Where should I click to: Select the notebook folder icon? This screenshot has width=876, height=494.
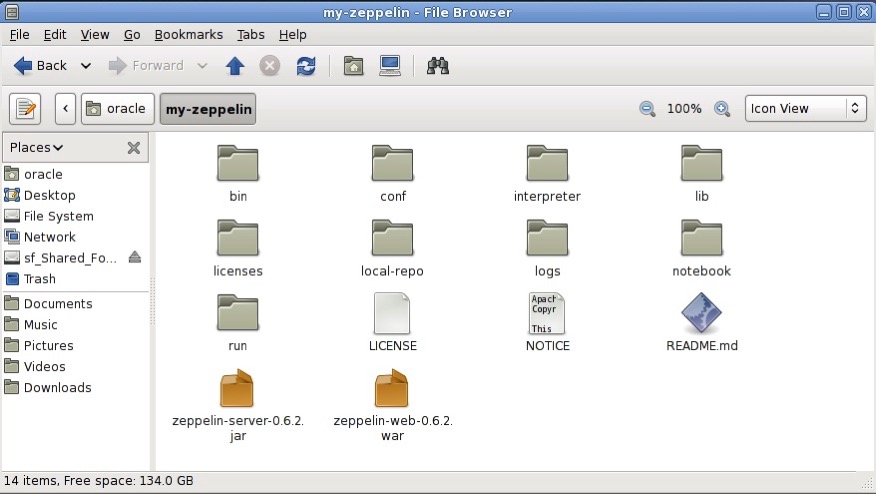pyautogui.click(x=702, y=238)
